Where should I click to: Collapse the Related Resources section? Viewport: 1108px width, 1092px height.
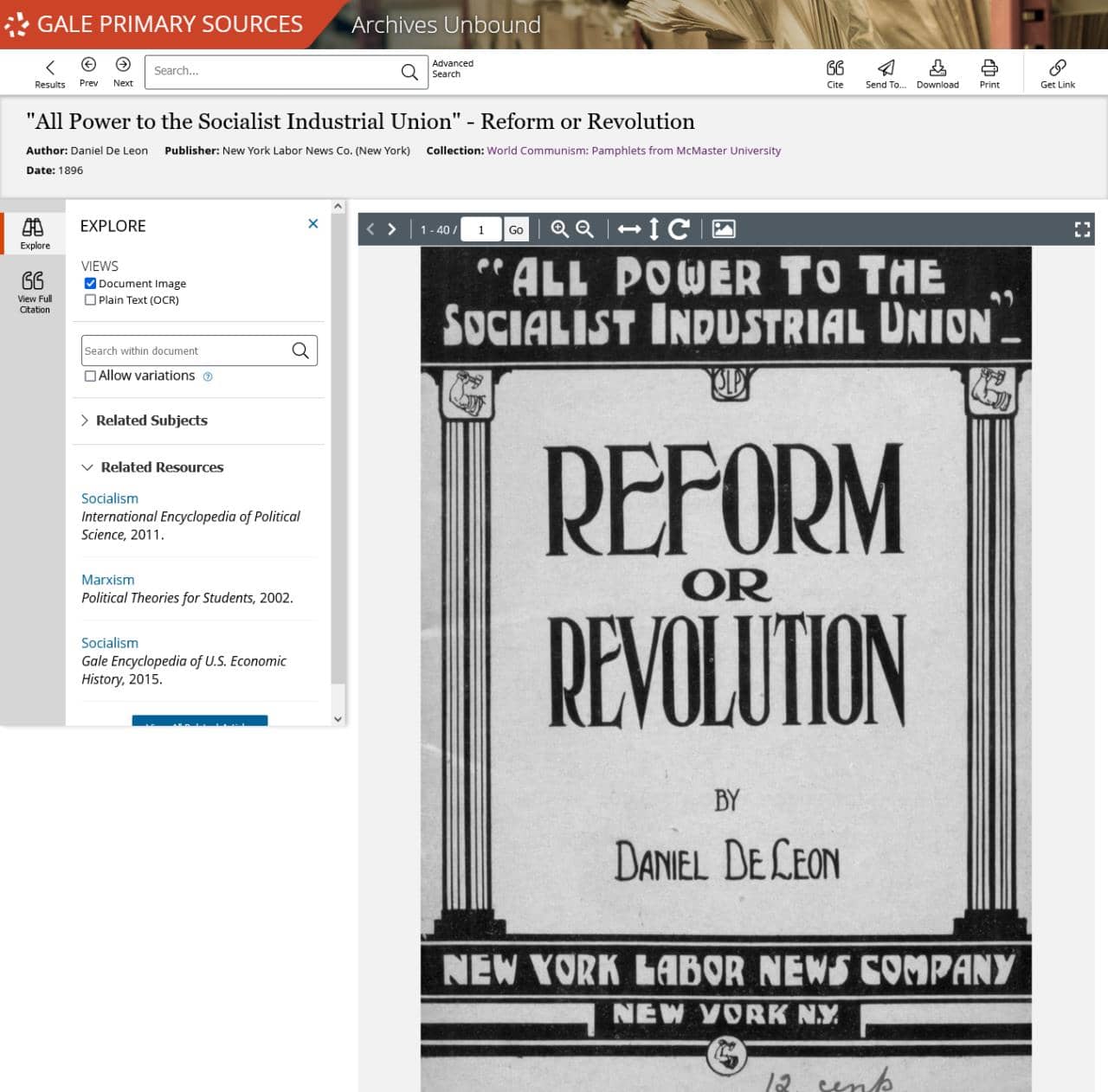[152, 467]
